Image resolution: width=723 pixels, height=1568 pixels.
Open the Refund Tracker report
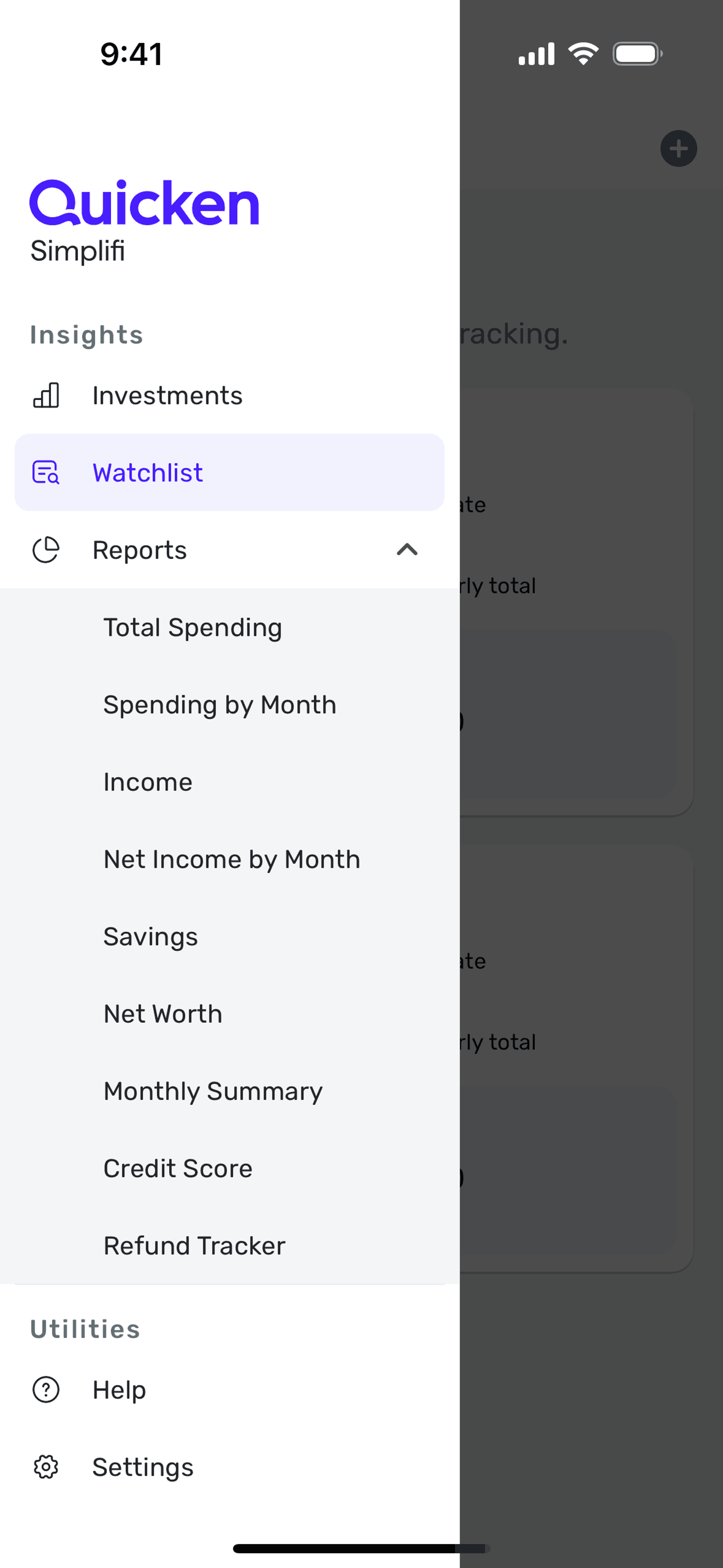[x=229, y=1246]
